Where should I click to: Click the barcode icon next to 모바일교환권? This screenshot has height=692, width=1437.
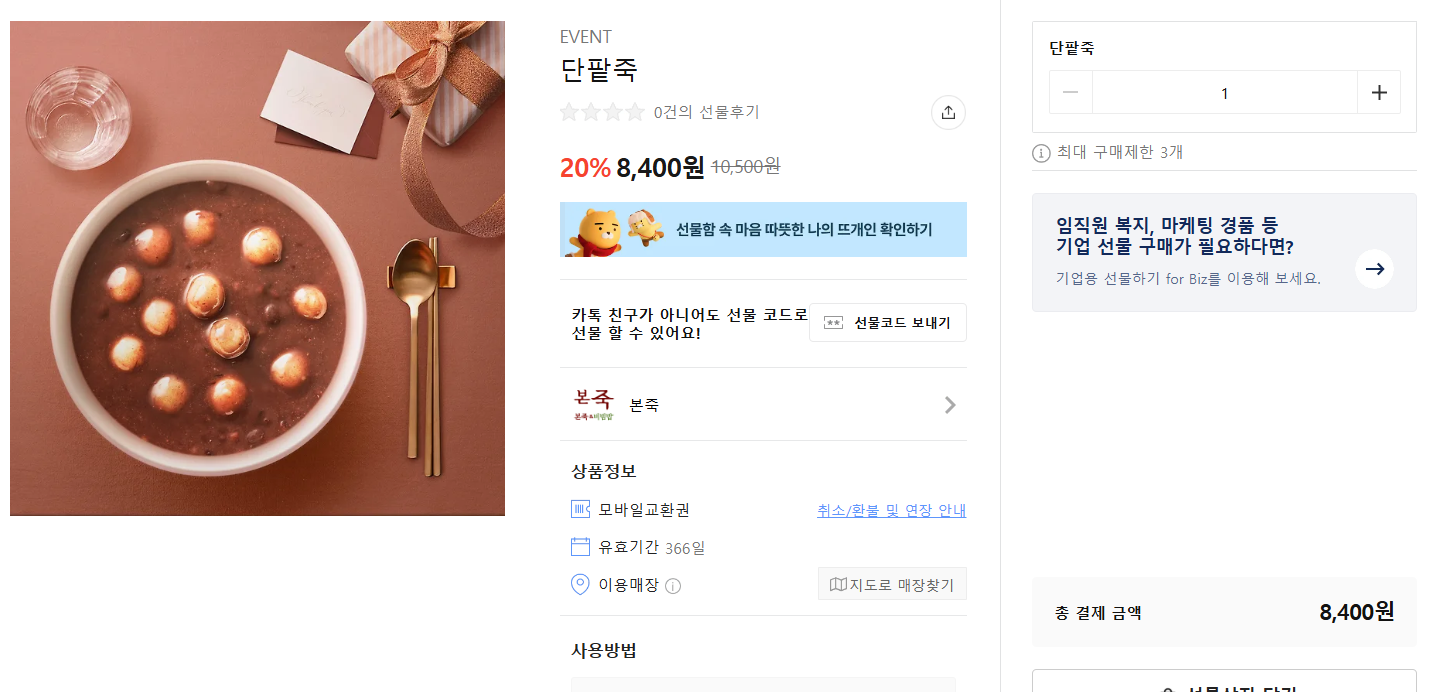coord(580,509)
